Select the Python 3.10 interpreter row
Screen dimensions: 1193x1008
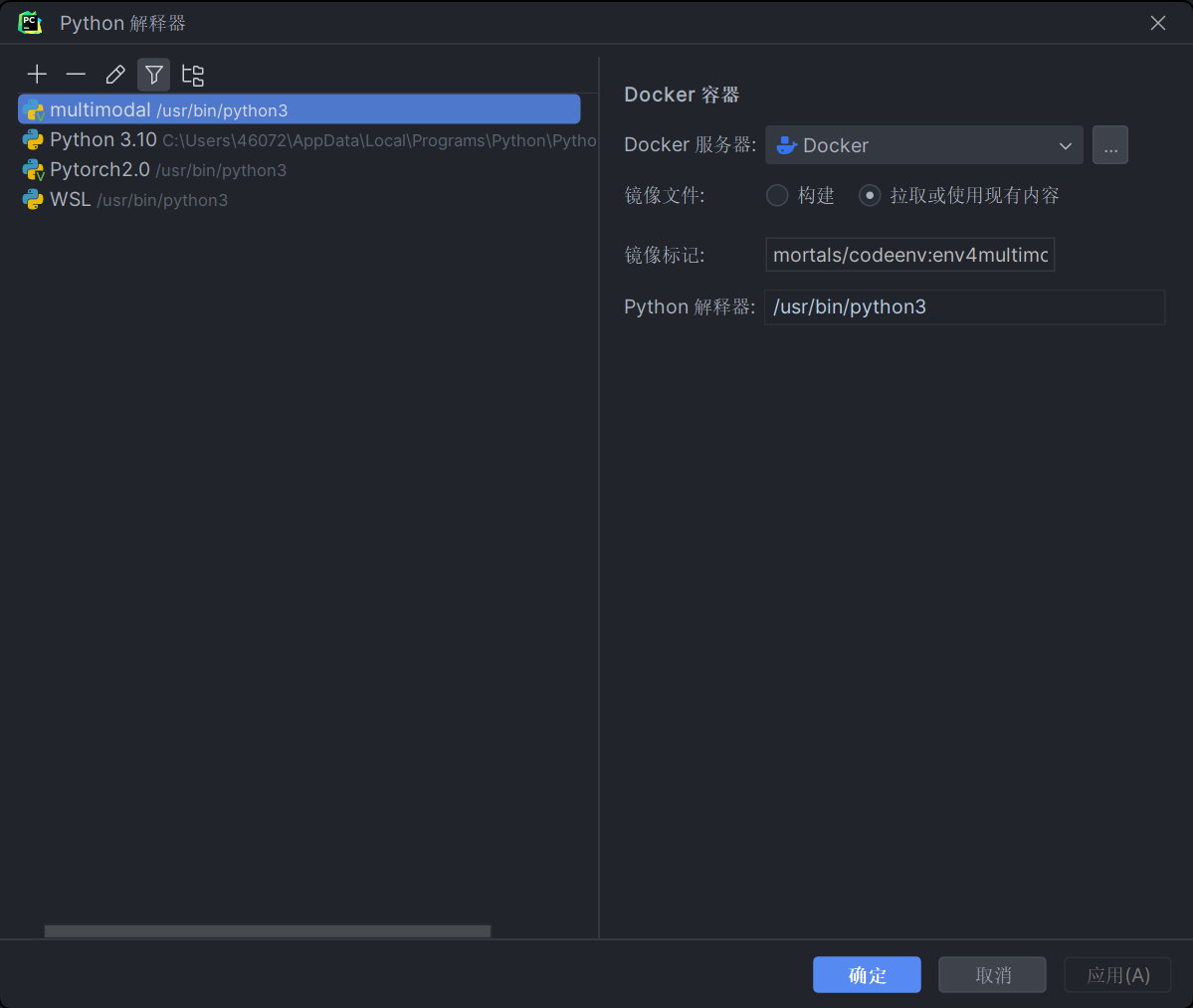tap(308, 140)
